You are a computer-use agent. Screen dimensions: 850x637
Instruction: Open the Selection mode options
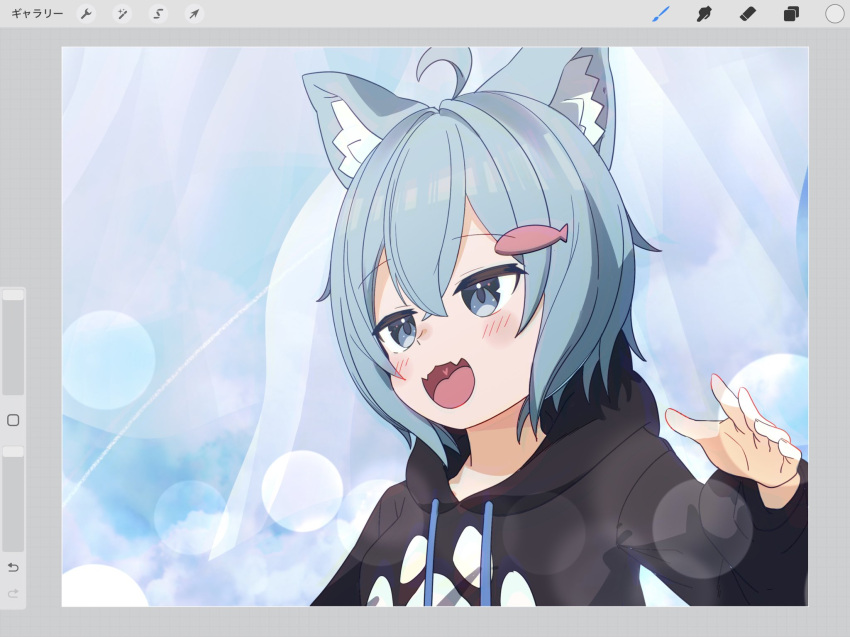(157, 13)
